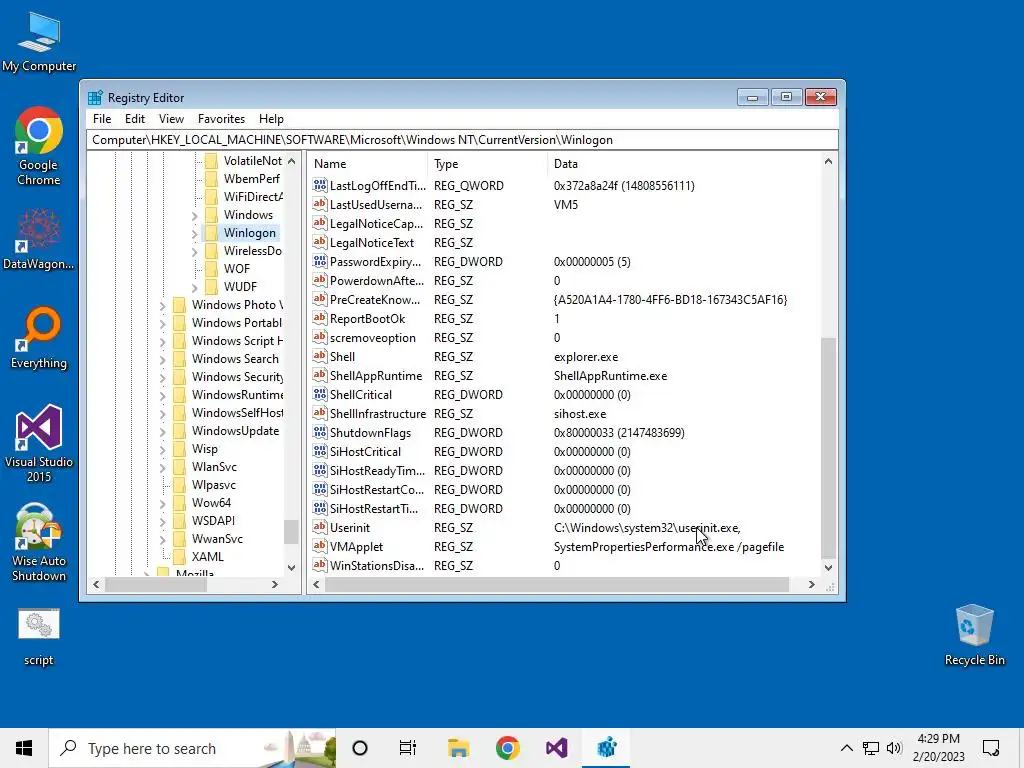
Task: Click the values pane horizontal scrollbar thumb
Action: pos(556,584)
